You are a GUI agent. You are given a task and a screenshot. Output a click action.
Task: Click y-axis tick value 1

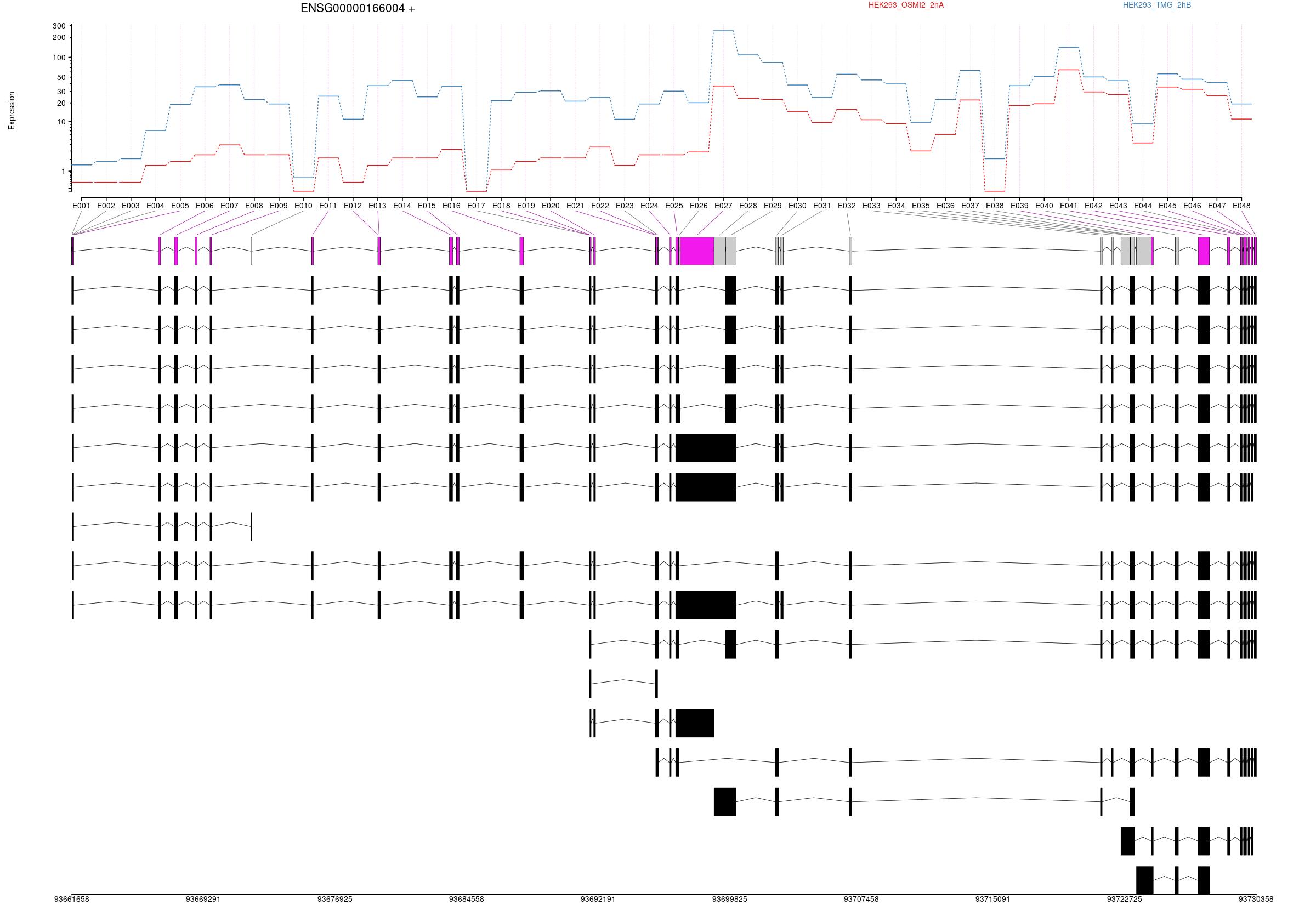63,171
